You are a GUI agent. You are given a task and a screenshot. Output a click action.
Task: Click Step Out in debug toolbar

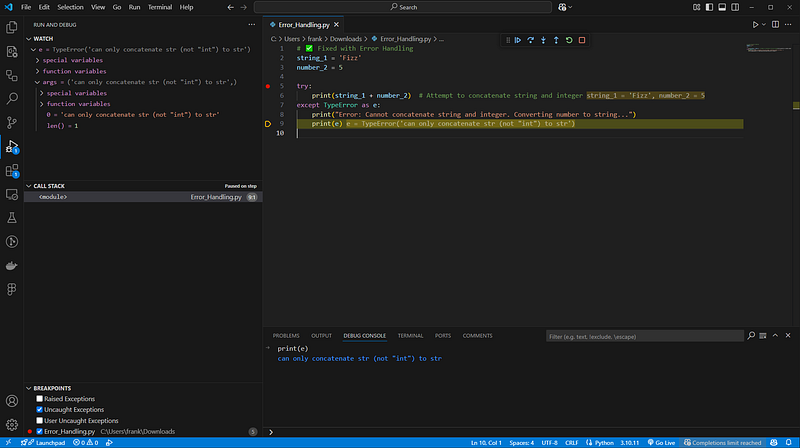pyautogui.click(x=556, y=40)
